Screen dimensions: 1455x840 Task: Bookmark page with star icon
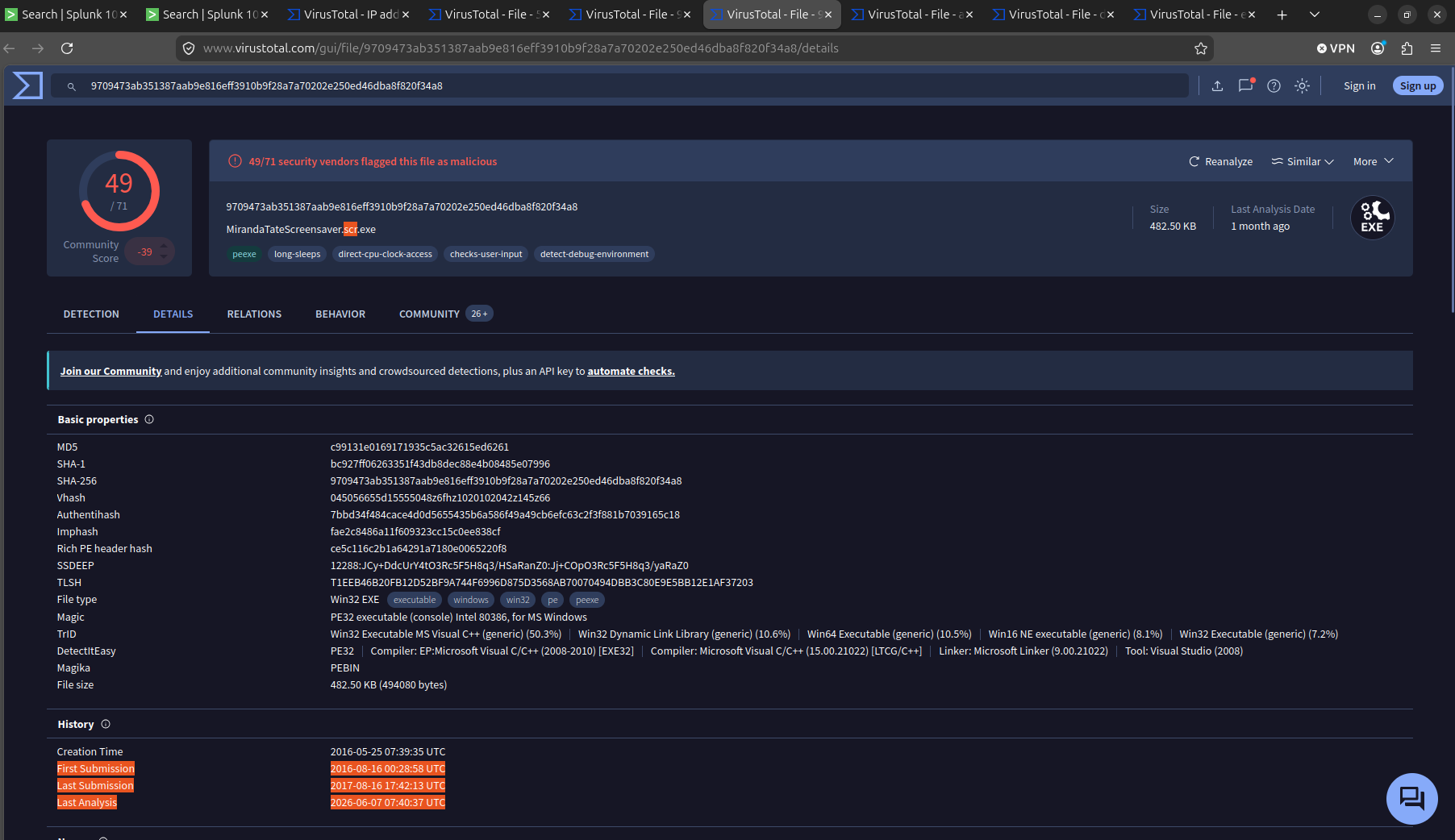pyautogui.click(x=1201, y=48)
